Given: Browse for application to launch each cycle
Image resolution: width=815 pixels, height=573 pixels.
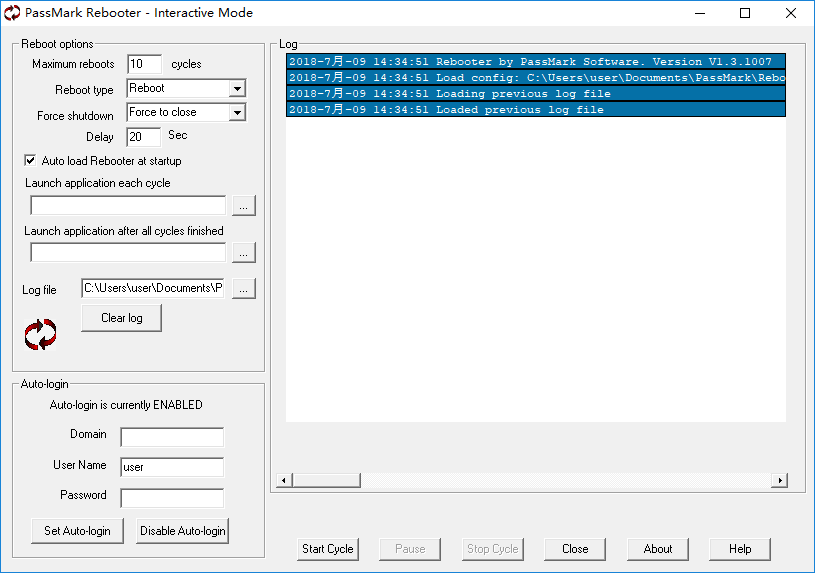Looking at the screenshot, I should point(244,205).
